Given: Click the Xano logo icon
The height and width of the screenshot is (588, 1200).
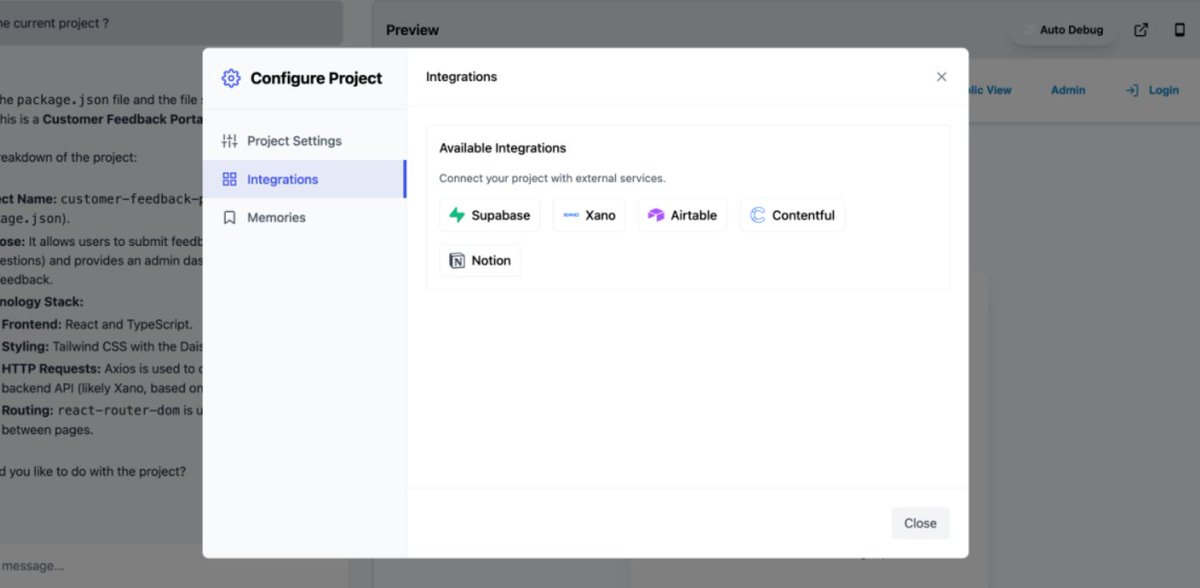Looking at the screenshot, I should pyautogui.click(x=571, y=215).
